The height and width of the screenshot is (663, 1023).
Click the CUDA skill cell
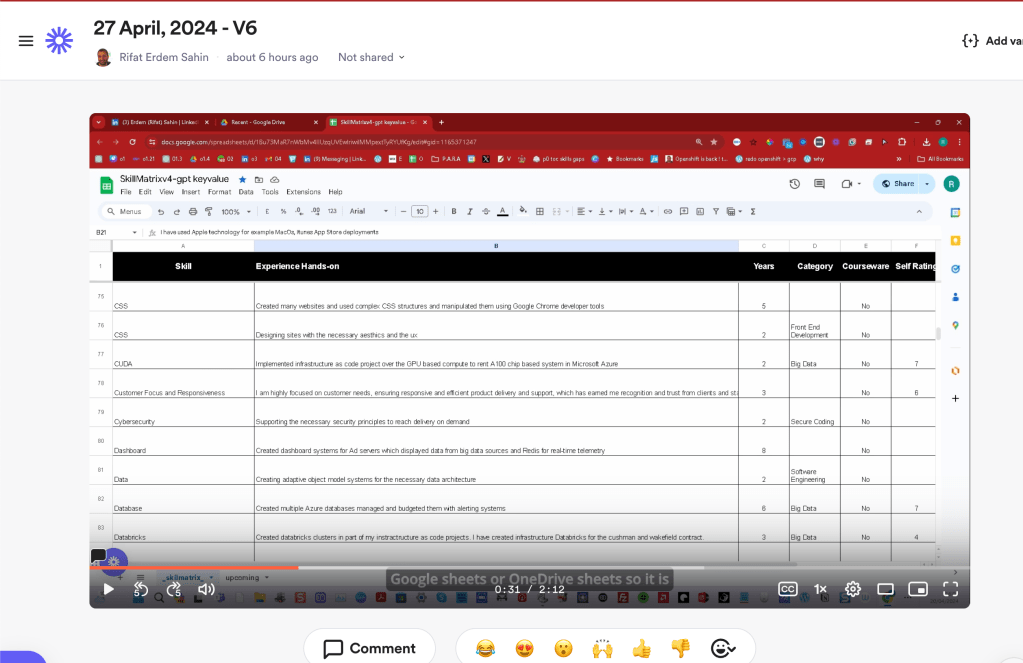[183, 355]
